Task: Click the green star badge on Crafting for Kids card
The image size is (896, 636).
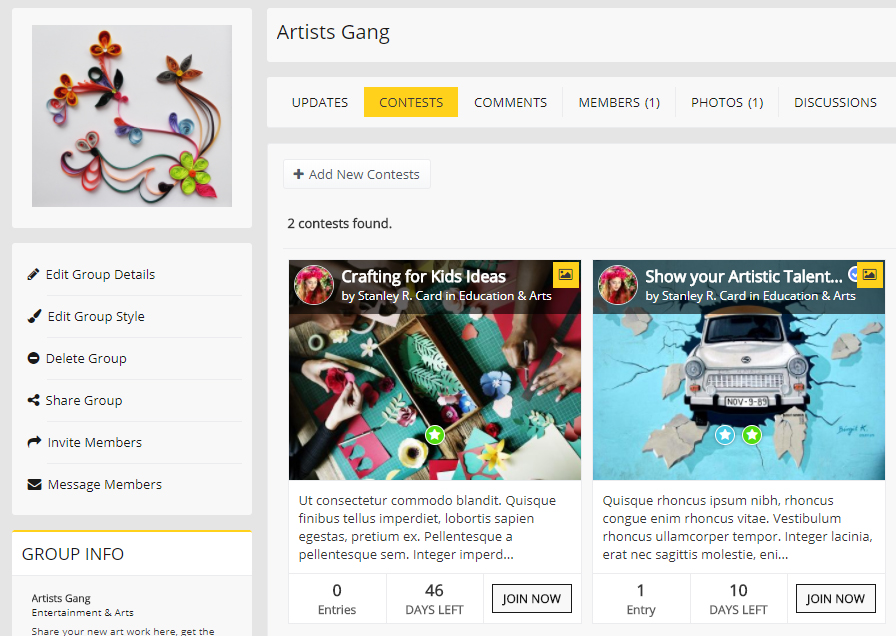Action: pos(434,435)
